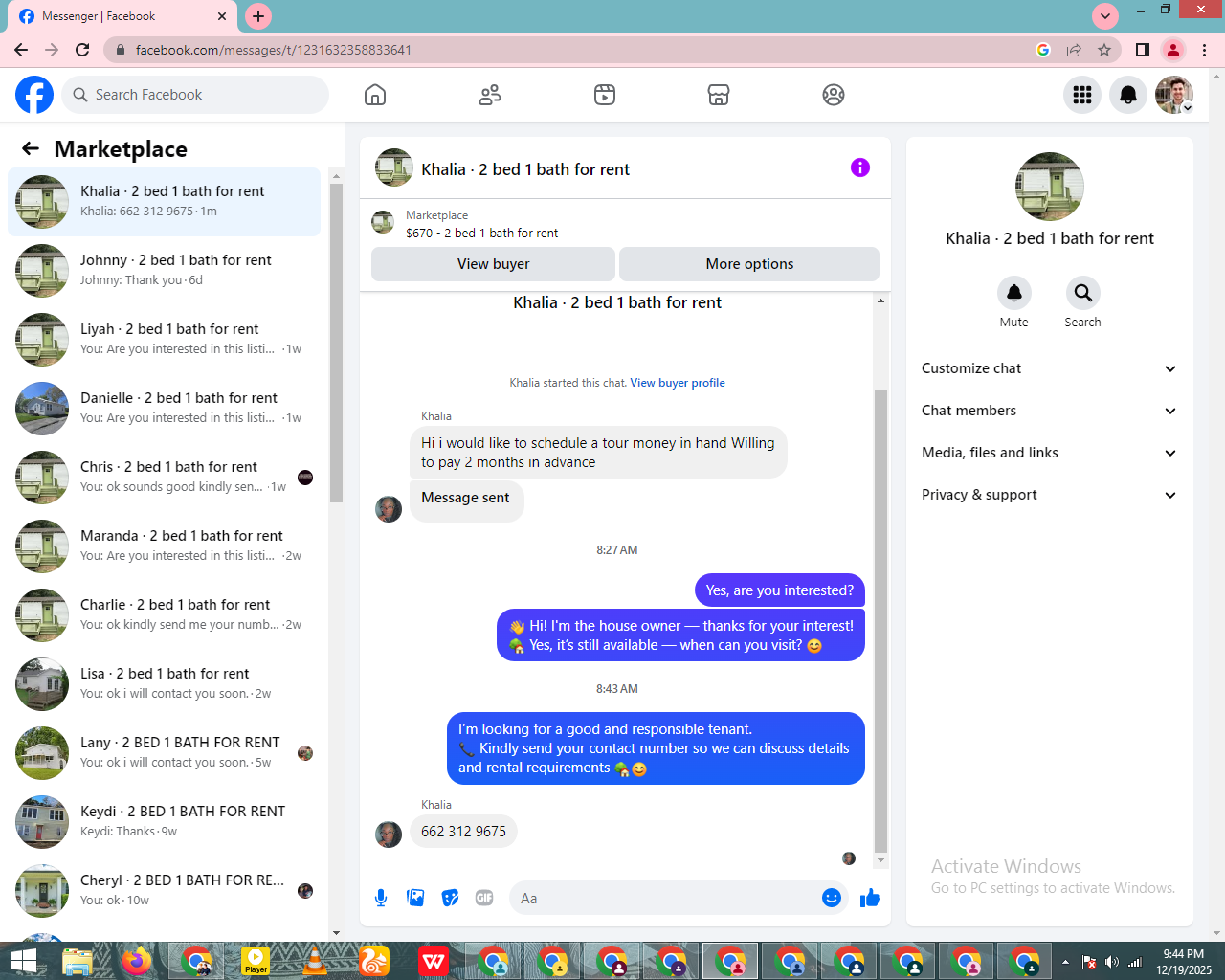Click the Search Facebook field
The height and width of the screenshot is (980, 1225).
(196, 95)
